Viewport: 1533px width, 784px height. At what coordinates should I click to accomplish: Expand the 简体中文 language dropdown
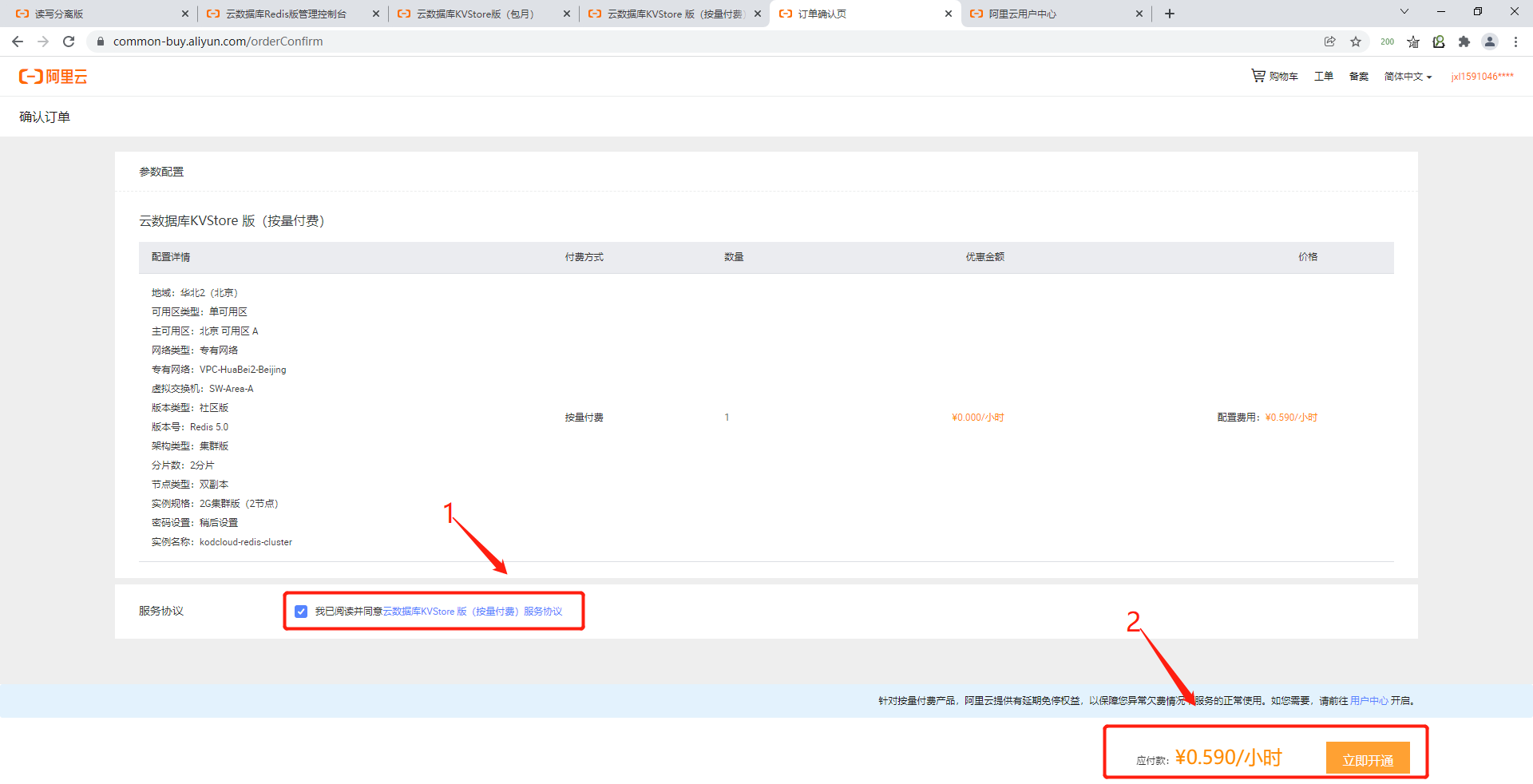pos(1408,77)
